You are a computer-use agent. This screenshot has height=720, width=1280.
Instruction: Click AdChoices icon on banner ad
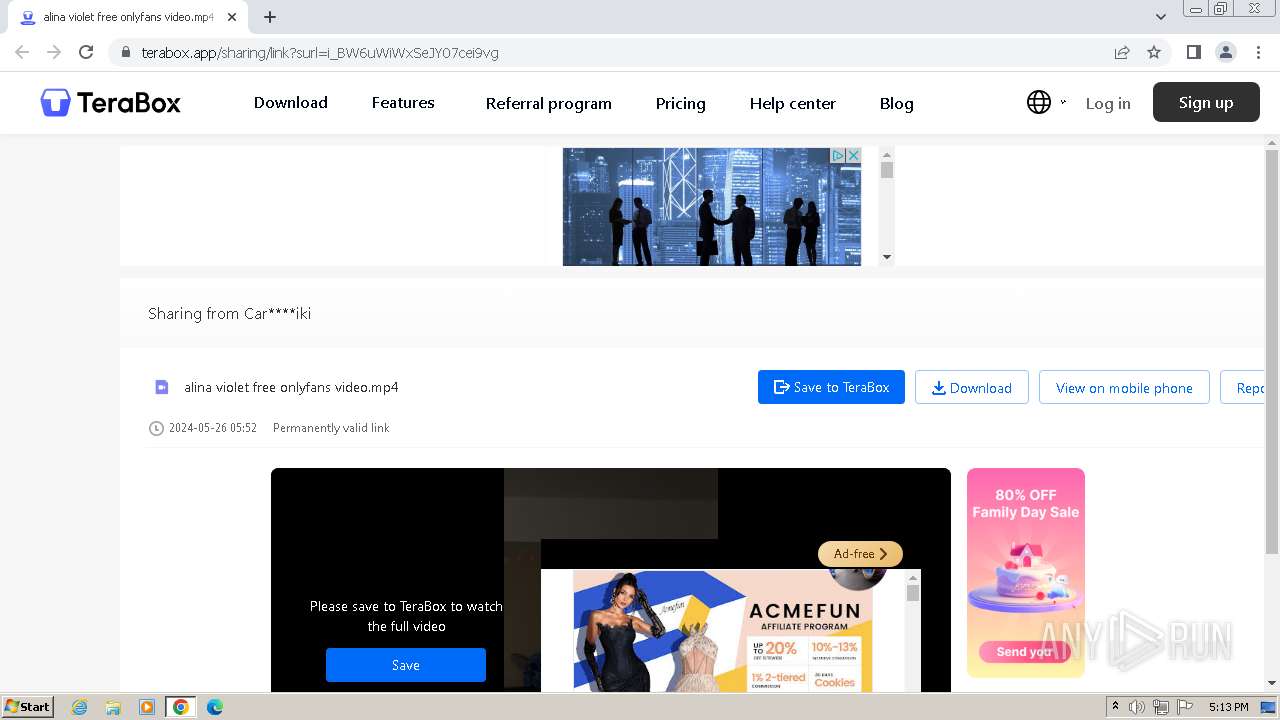coord(839,155)
